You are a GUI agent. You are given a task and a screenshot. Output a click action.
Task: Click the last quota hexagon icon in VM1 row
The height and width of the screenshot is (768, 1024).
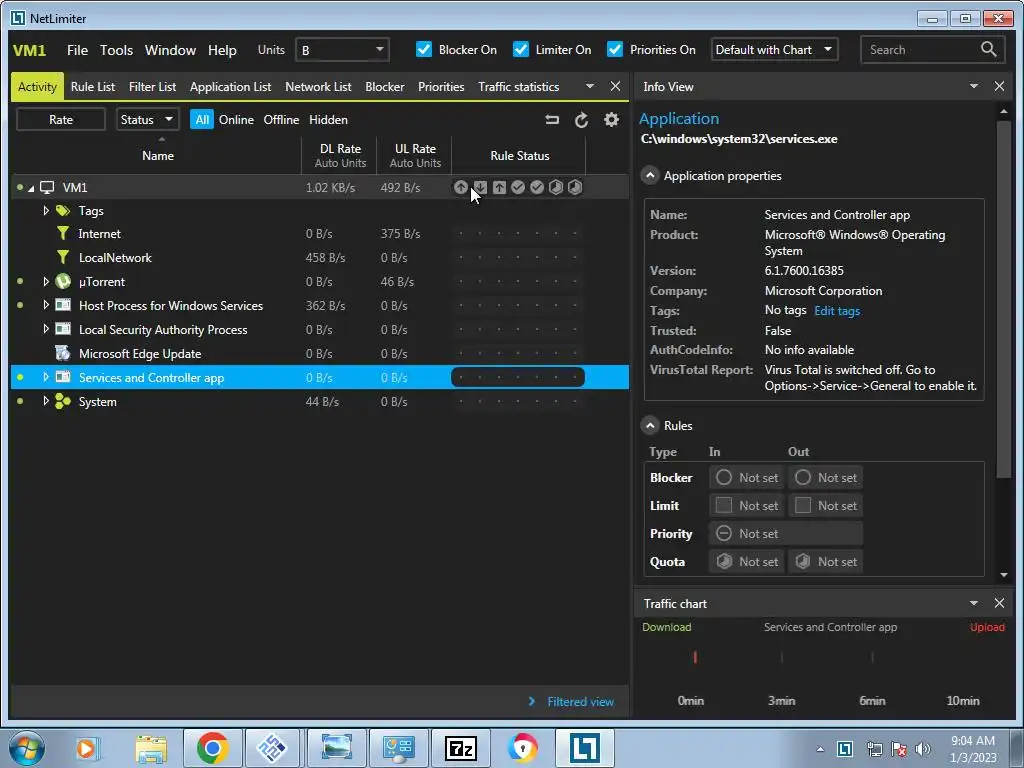point(575,187)
